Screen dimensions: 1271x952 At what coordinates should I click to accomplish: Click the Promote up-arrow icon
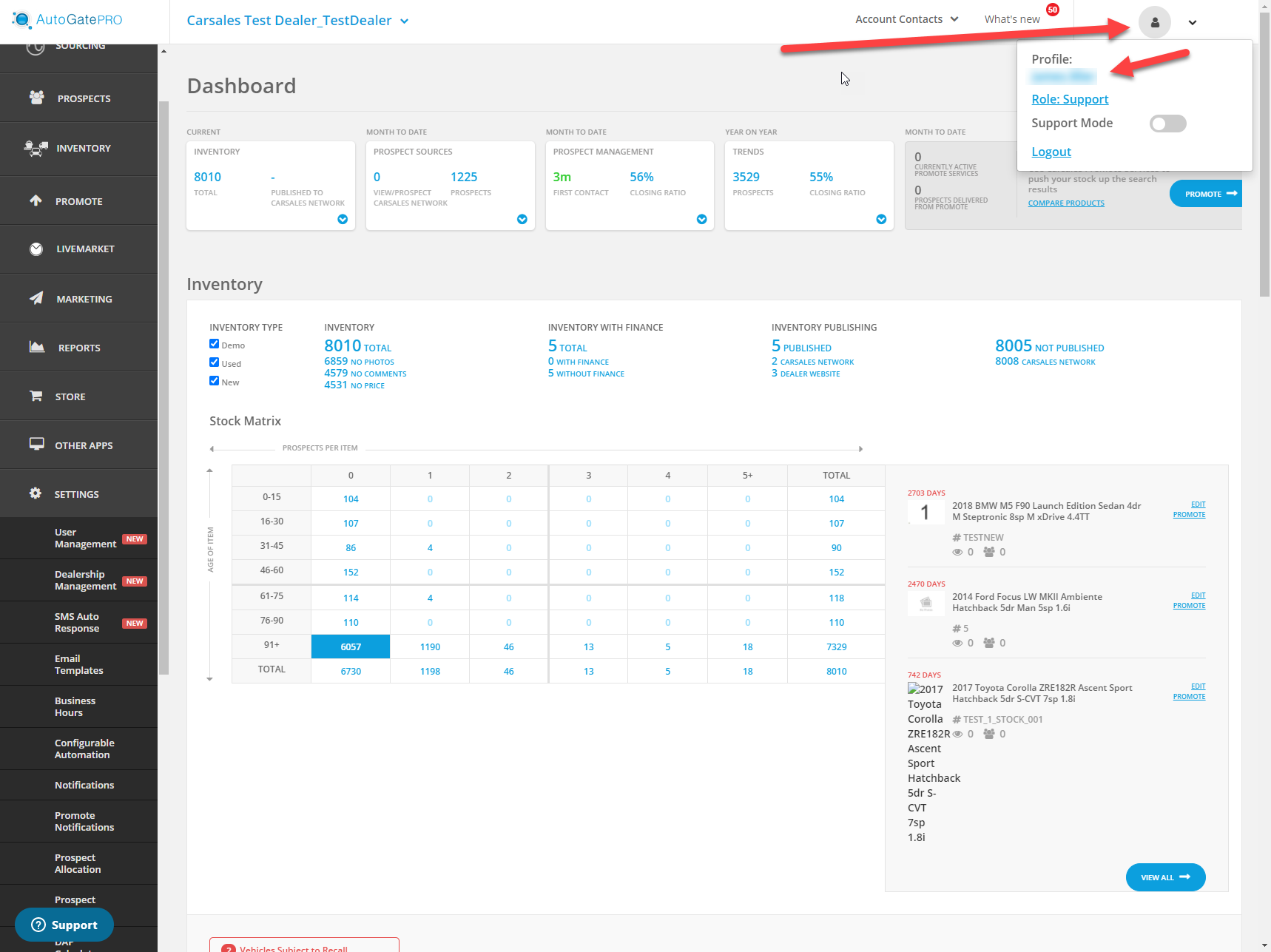click(x=36, y=200)
